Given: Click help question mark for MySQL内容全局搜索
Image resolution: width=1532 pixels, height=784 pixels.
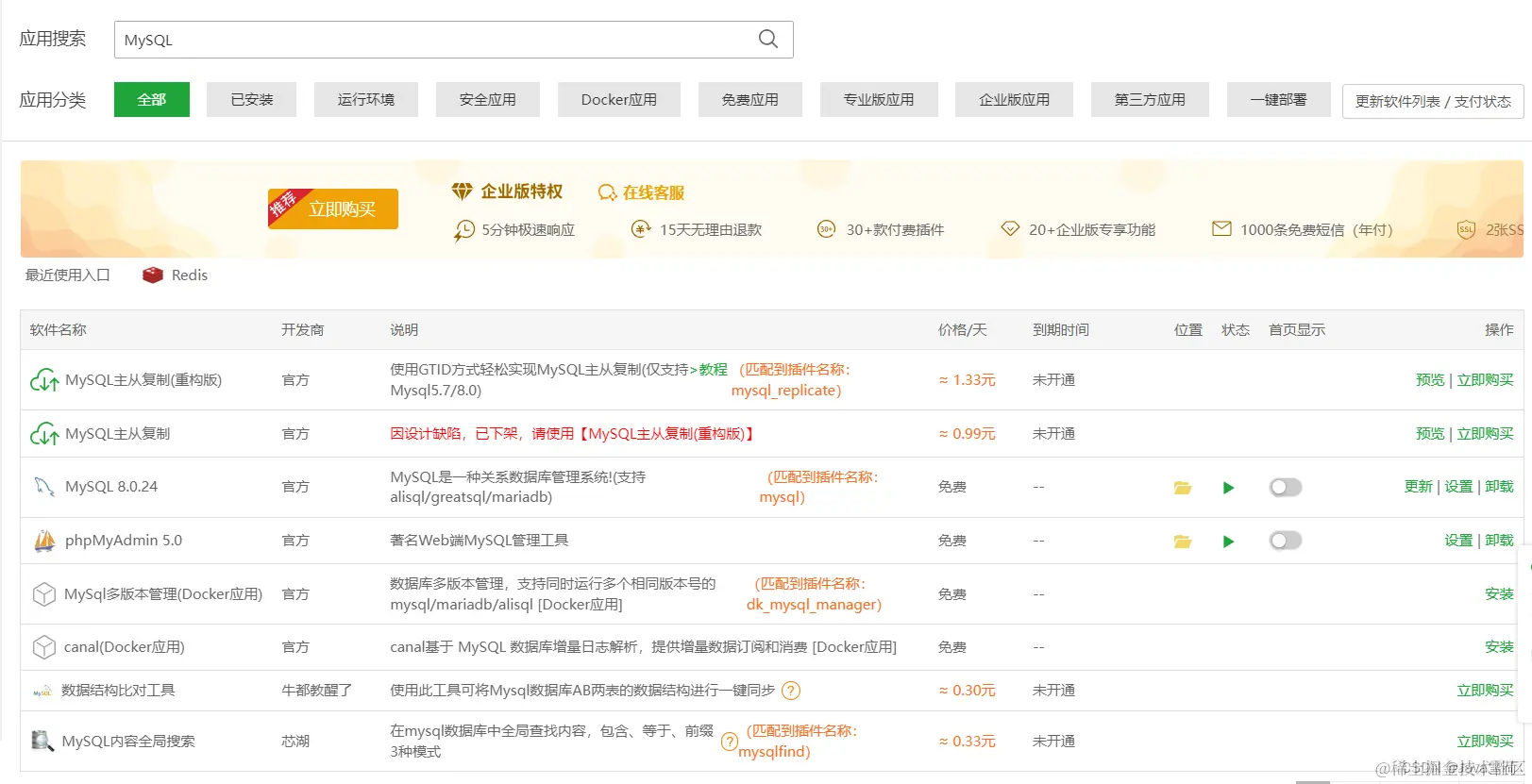Looking at the screenshot, I should click(x=729, y=742).
